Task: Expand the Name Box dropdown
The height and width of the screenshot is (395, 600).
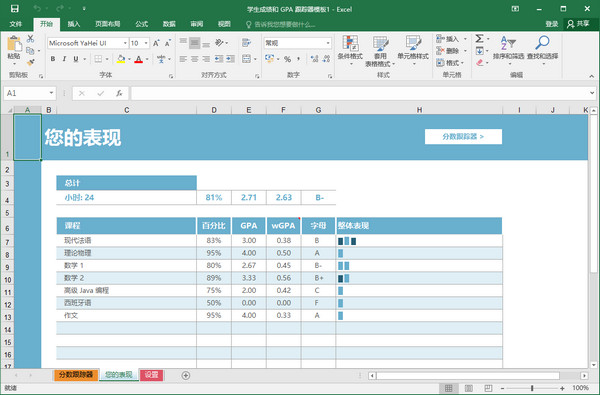Action: [x=51, y=93]
